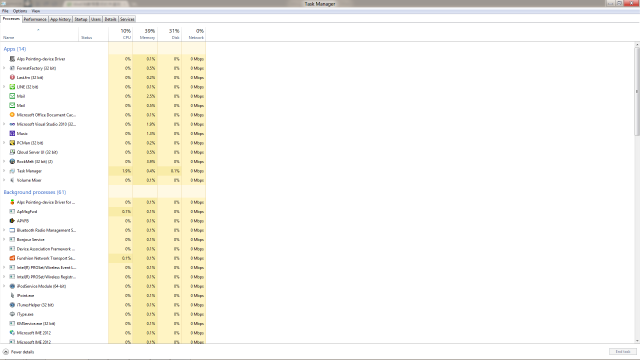Click the Volume Mixer speaker icon
640x360 pixels.
point(12,180)
